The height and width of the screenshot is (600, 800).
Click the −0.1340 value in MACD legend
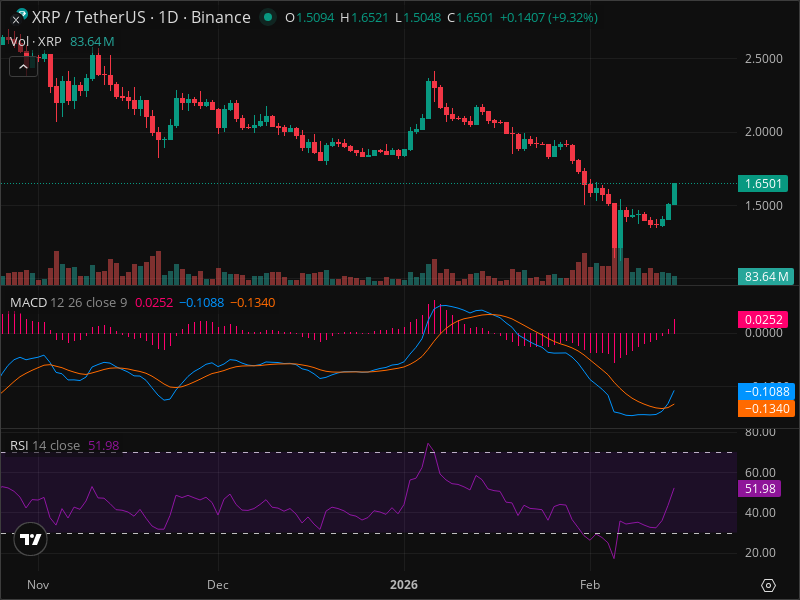click(253, 303)
